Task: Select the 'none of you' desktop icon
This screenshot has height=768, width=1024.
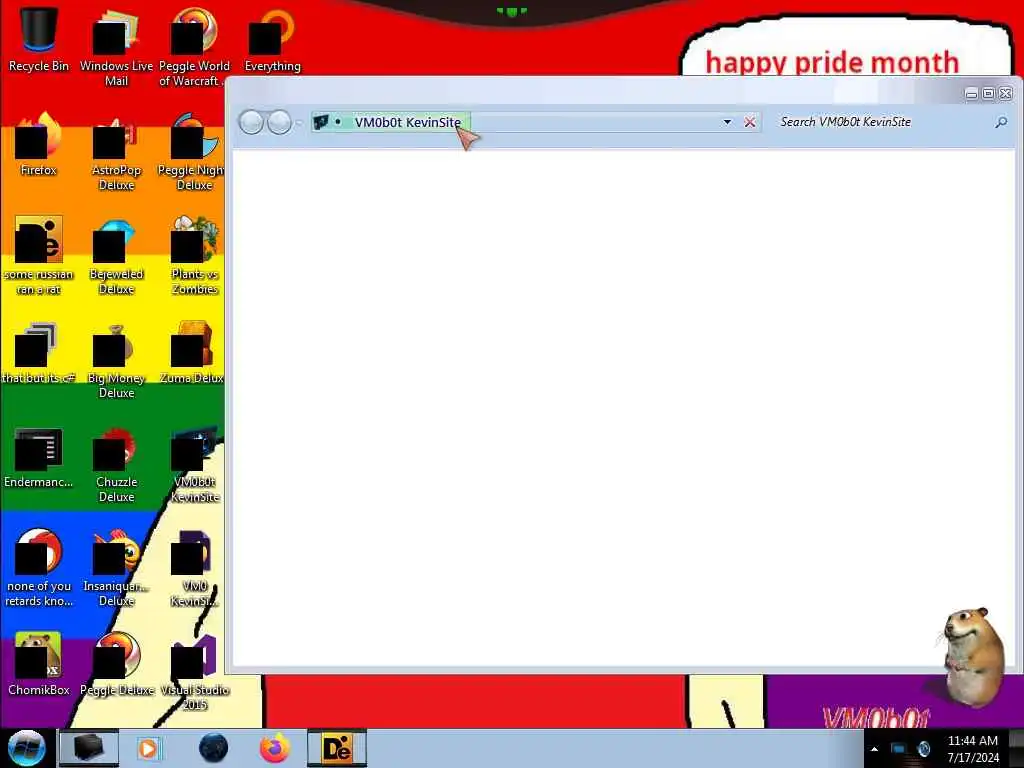Action: click(39, 568)
